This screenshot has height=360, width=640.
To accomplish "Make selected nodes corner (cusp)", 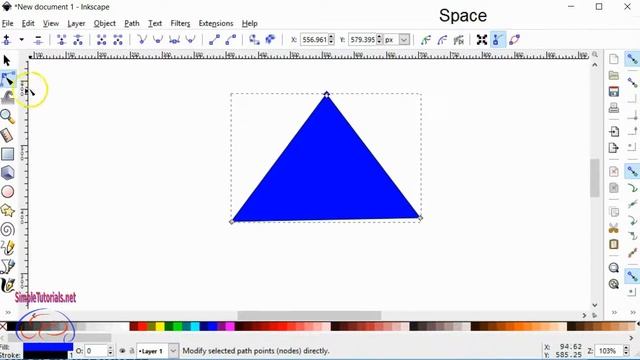I will click(142, 40).
